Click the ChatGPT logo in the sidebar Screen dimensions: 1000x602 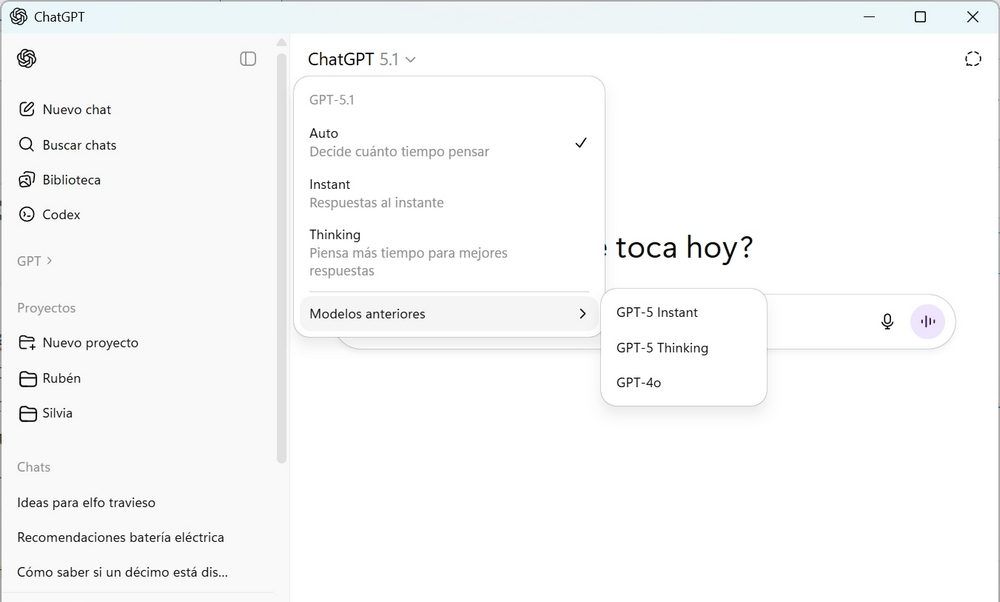pyautogui.click(x=25, y=58)
